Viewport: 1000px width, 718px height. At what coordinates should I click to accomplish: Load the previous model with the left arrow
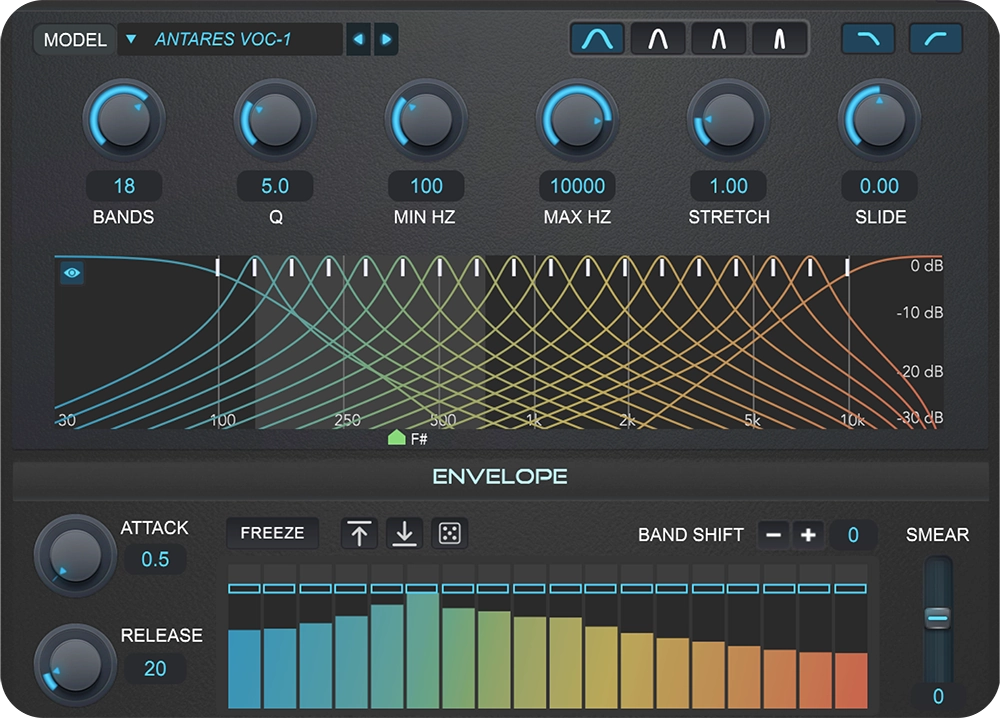tap(359, 40)
